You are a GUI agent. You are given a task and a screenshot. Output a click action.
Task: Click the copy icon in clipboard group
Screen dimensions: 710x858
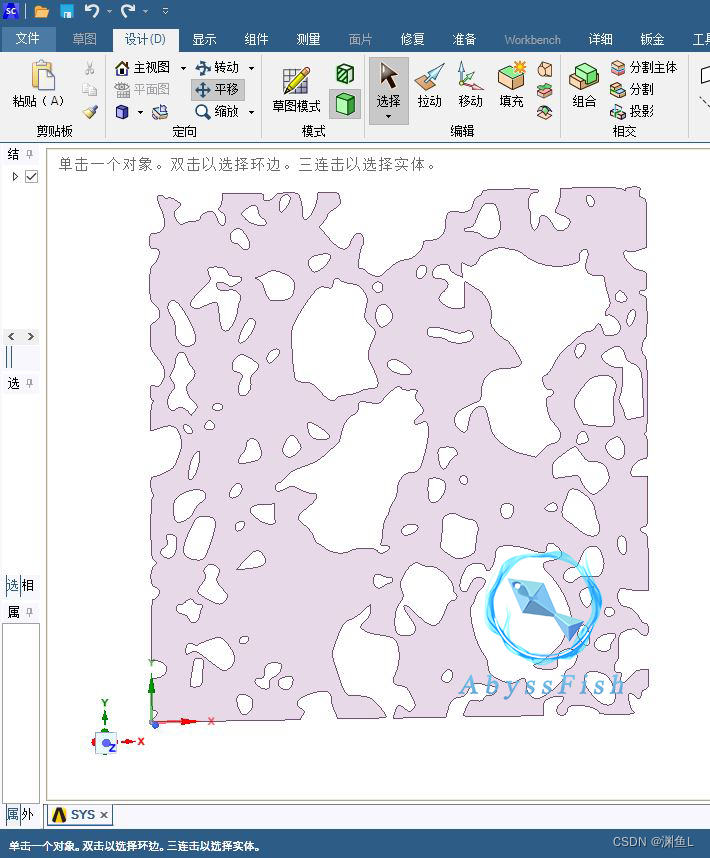pyautogui.click(x=89, y=89)
